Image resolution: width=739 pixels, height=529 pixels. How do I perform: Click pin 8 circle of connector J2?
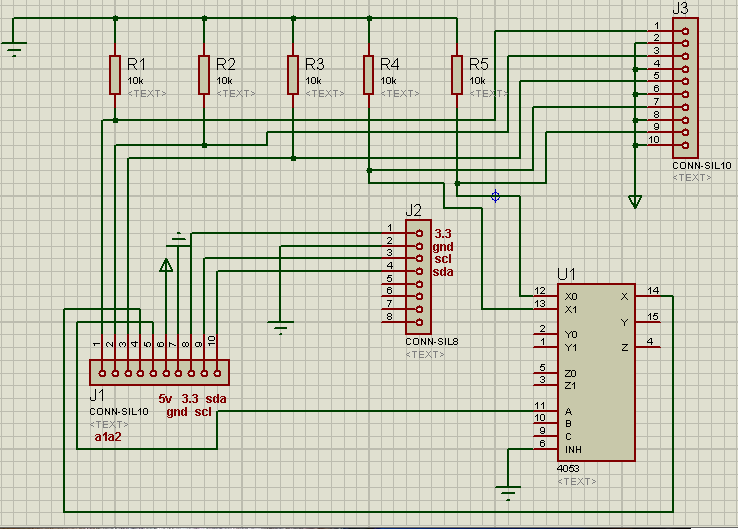tap(419, 322)
